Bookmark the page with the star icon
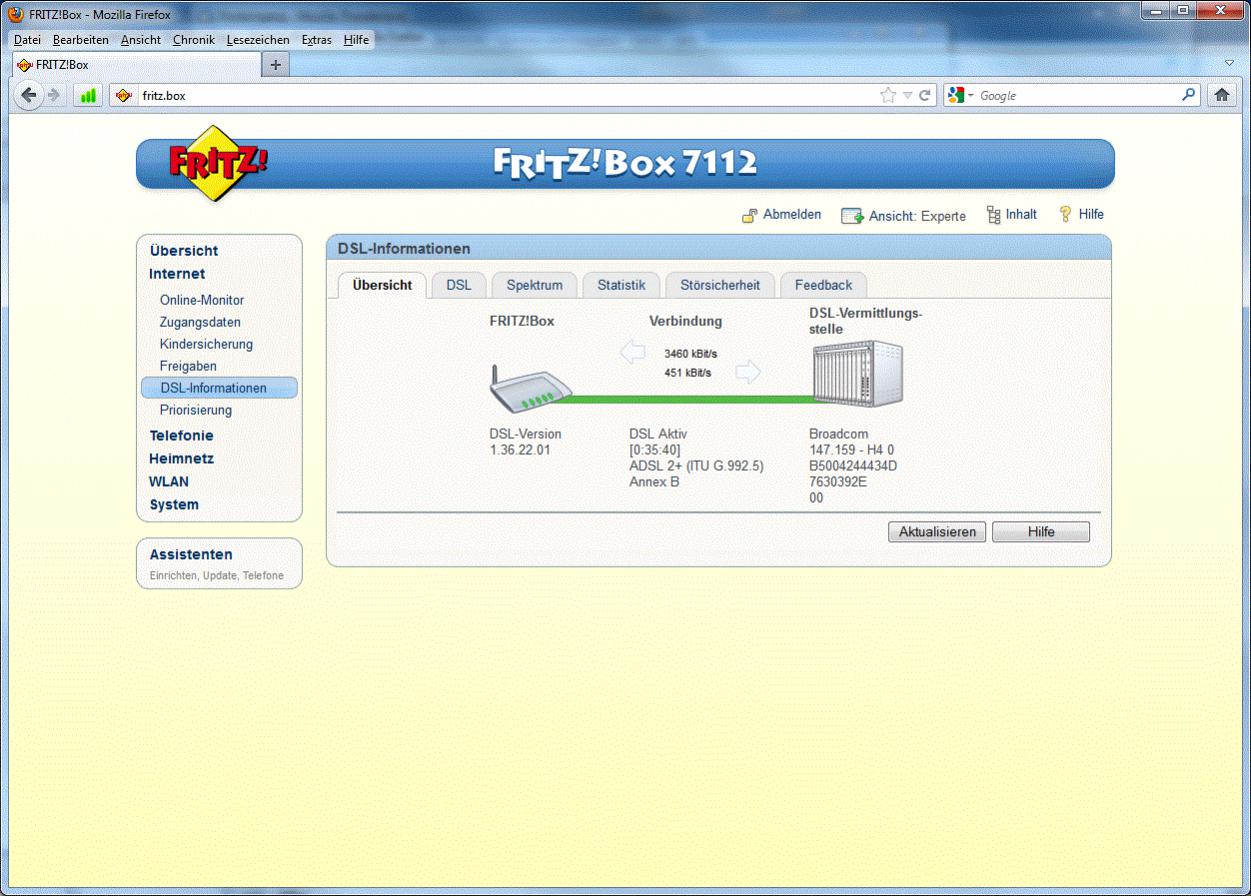This screenshot has height=896, width=1251. click(888, 96)
